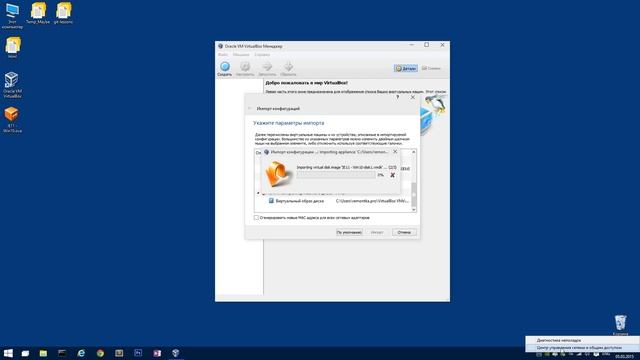
Task: Click the appliance settings list scroll up arrow
Action: click(413, 152)
